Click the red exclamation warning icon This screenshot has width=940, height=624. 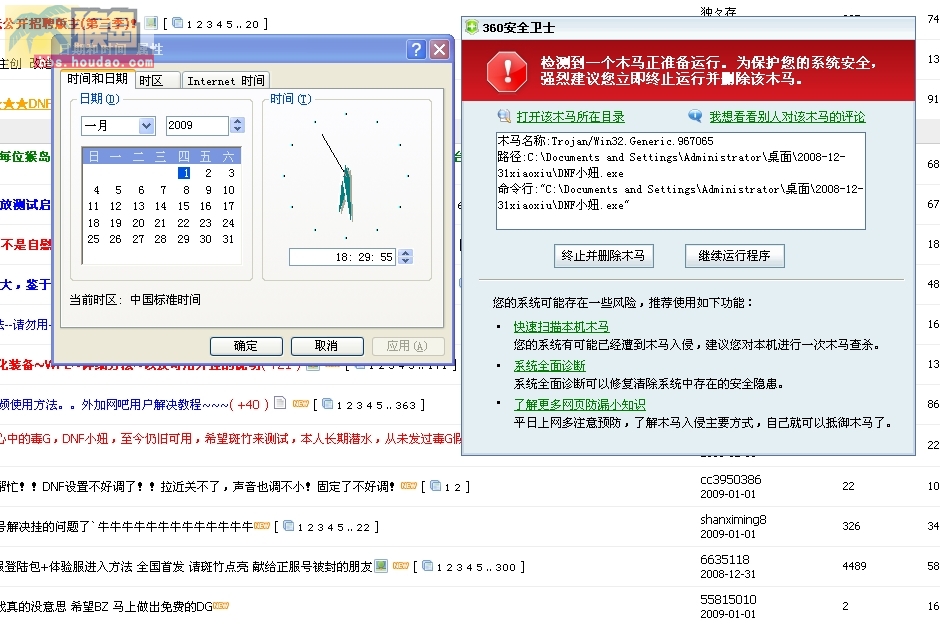[507, 72]
